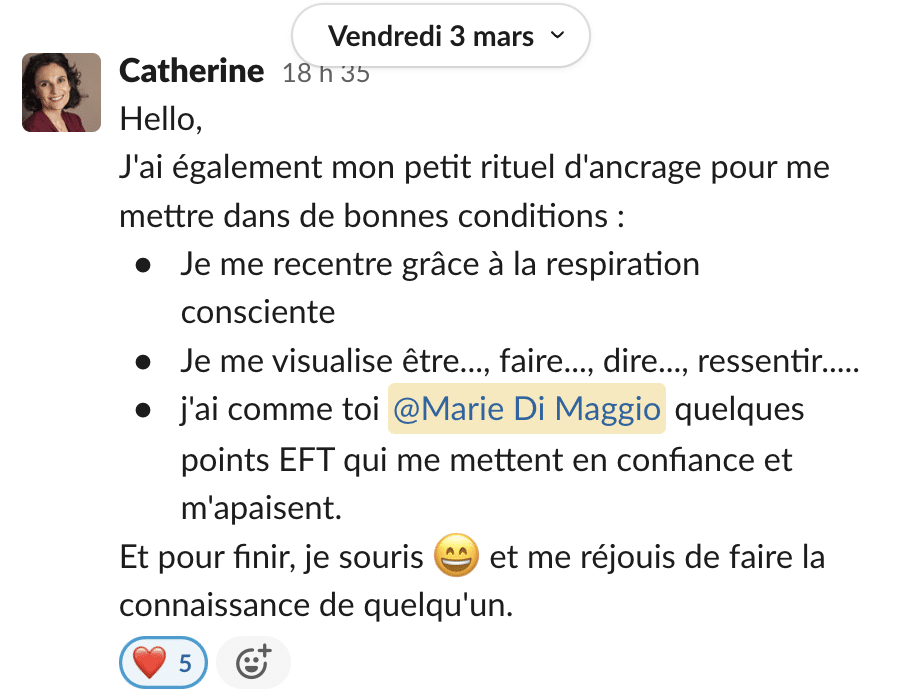Click the add reaction smiley icon
Viewport: 902px width, 696px height.
[x=254, y=663]
